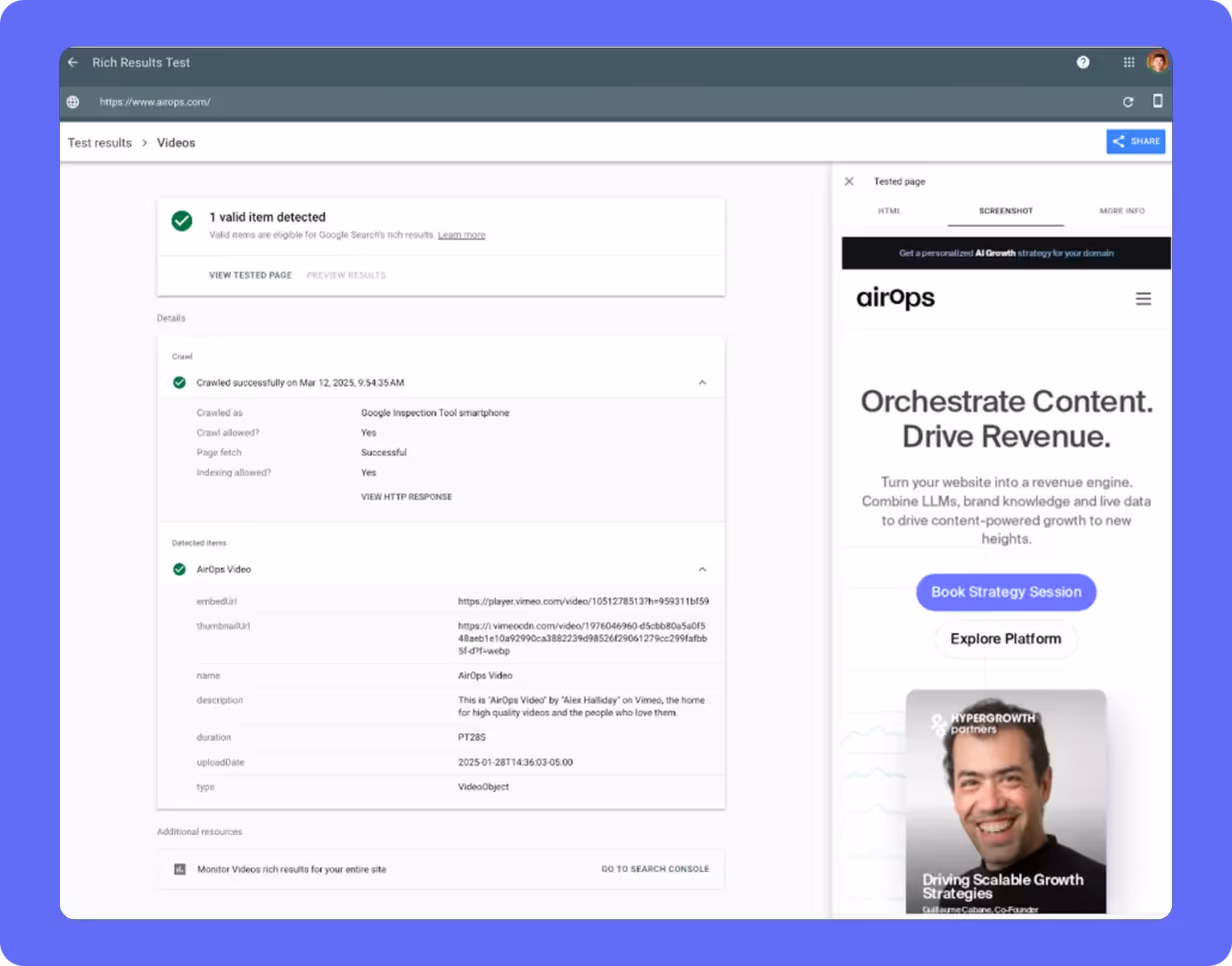Click the Indexing allowed? row label
The width and height of the screenshot is (1232, 966).
point(234,473)
